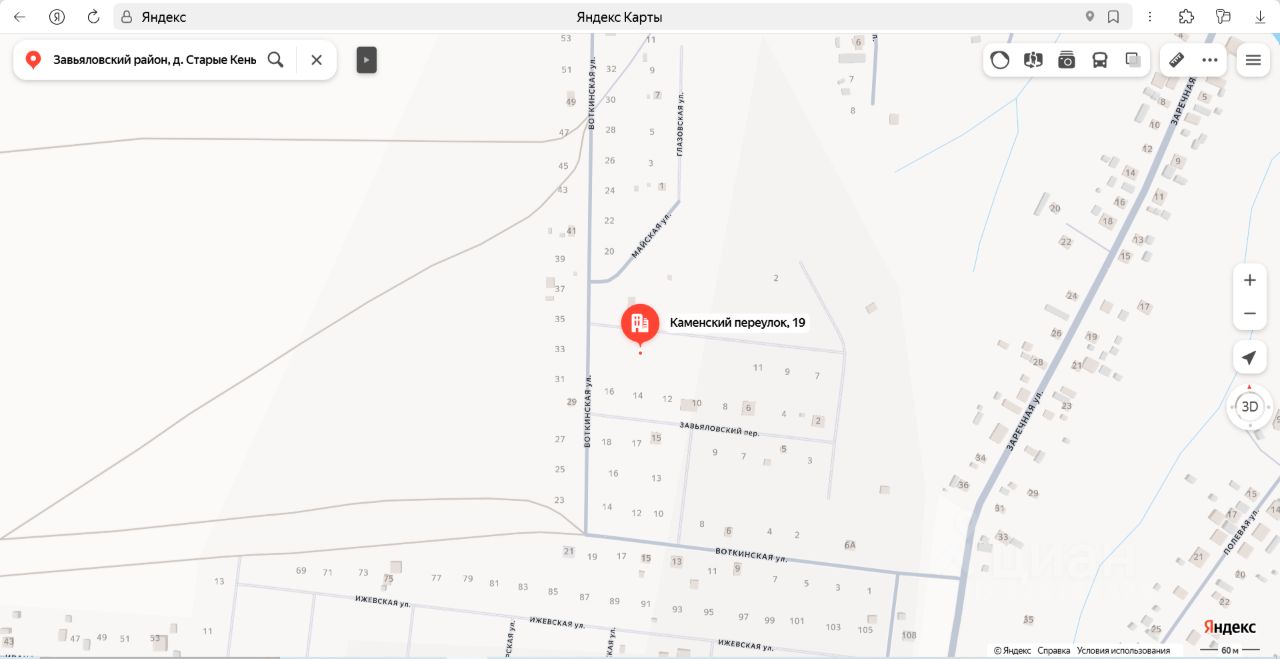
Task: Toggle 3D map tilt control
Action: pyautogui.click(x=1249, y=407)
